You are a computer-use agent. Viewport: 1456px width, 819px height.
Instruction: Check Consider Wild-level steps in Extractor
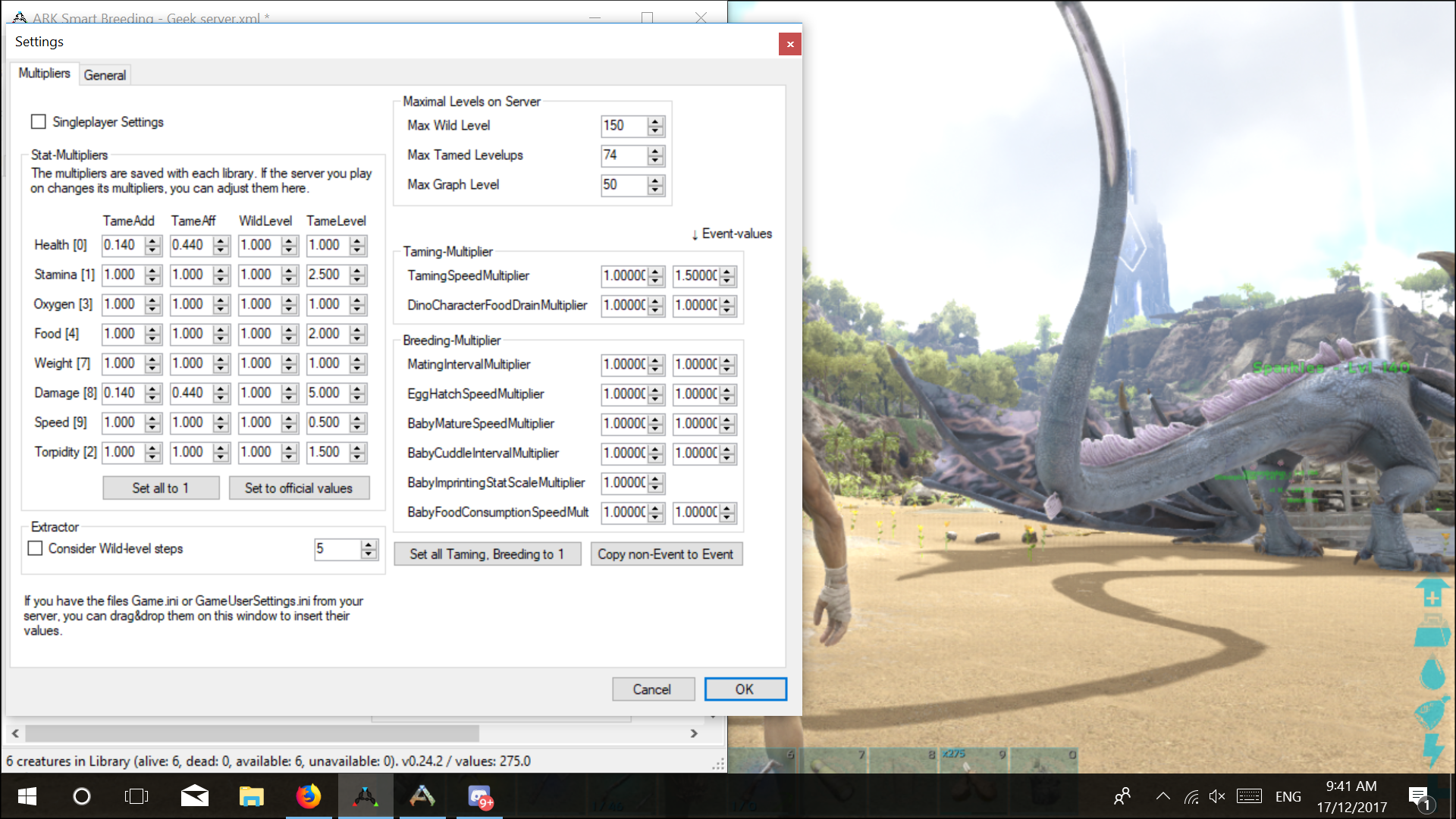pos(35,548)
